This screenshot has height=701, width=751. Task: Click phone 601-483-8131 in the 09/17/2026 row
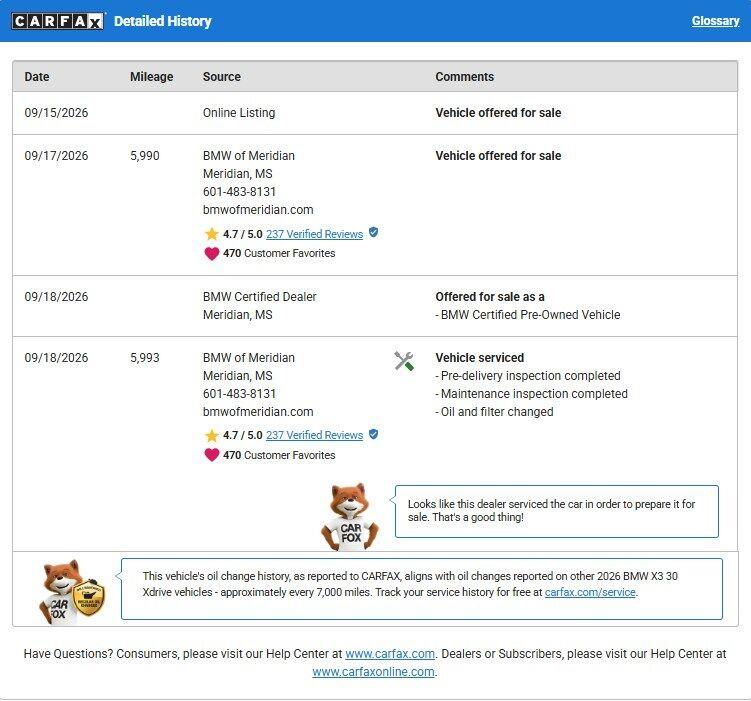tap(239, 192)
